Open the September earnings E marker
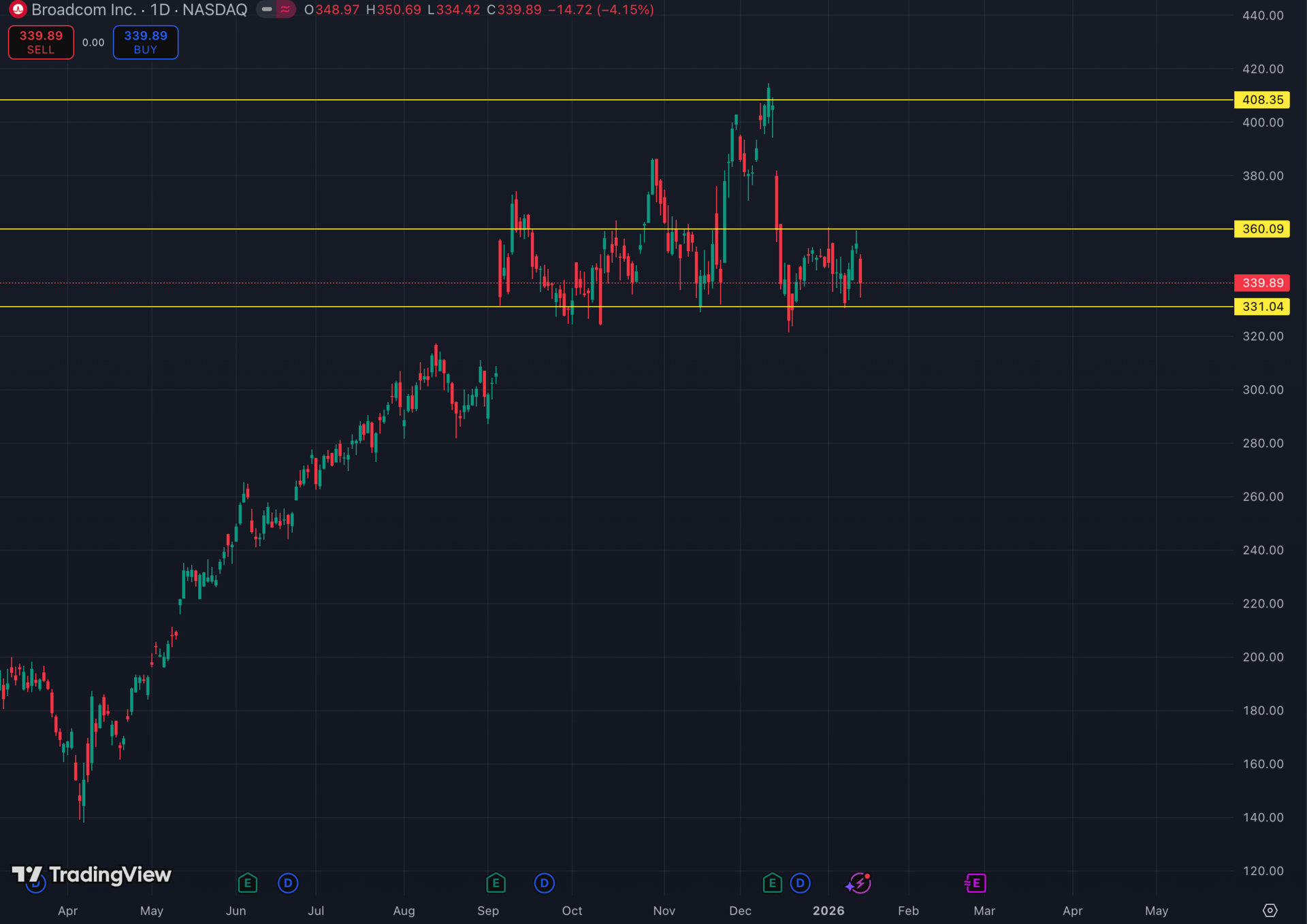 (496, 883)
